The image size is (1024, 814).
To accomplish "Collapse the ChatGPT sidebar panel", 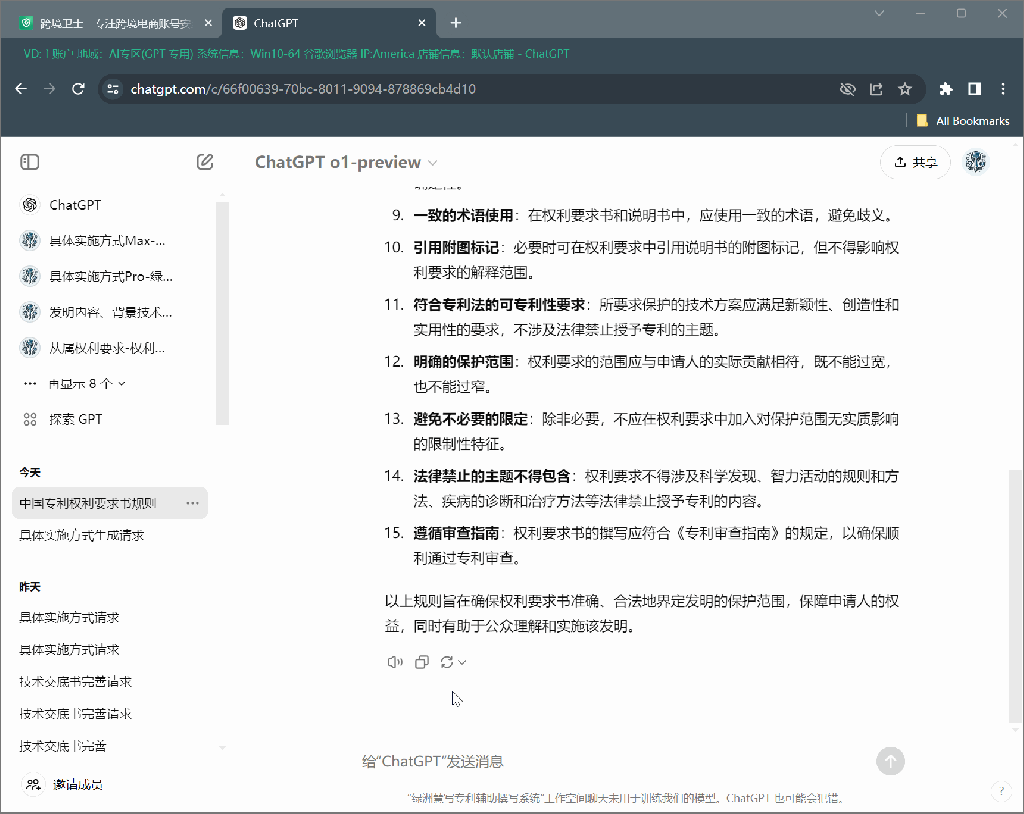I will 30,162.
